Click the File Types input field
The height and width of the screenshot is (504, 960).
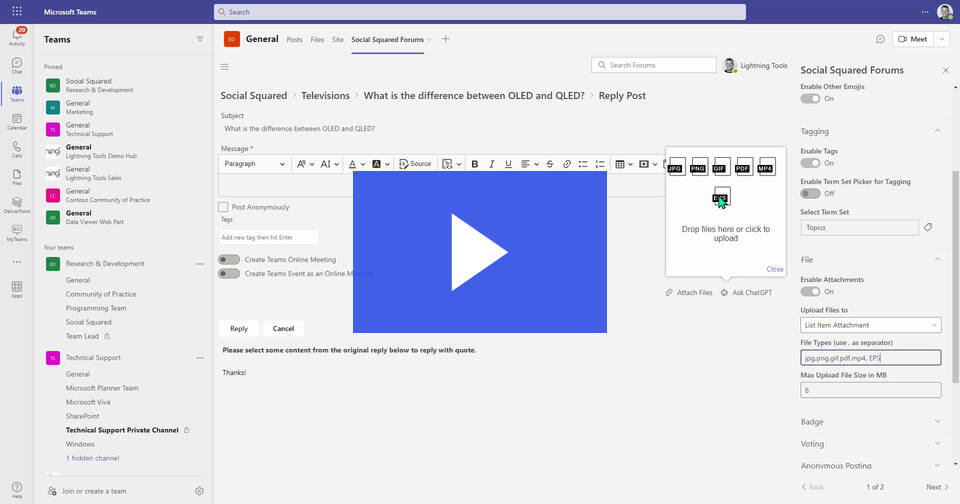871,358
